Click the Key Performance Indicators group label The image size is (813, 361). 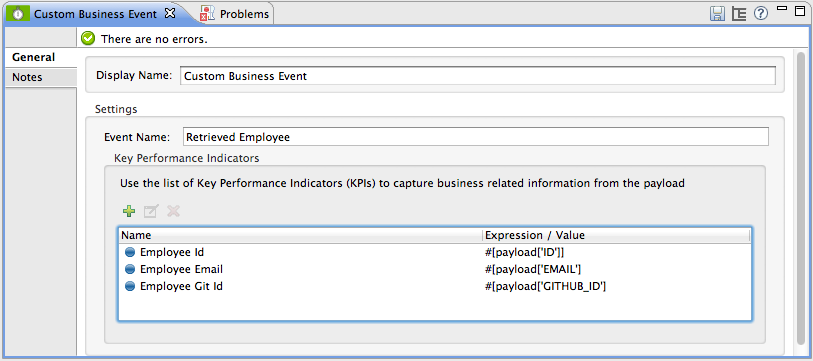[x=186, y=158]
